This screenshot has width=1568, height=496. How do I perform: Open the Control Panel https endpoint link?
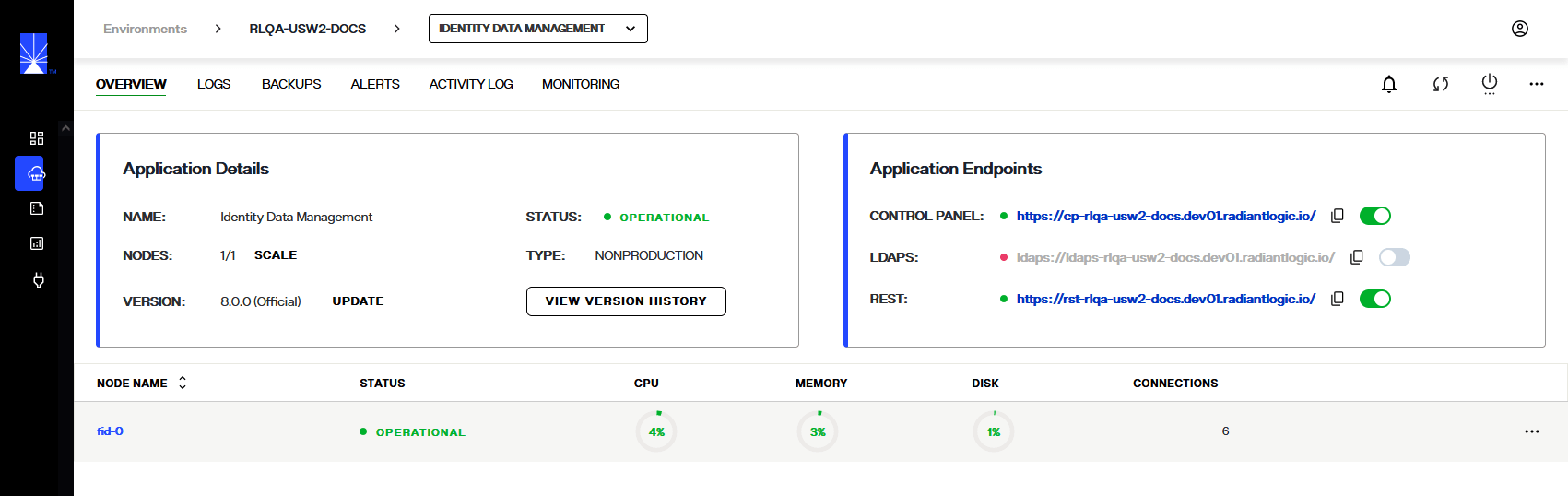[1166, 216]
